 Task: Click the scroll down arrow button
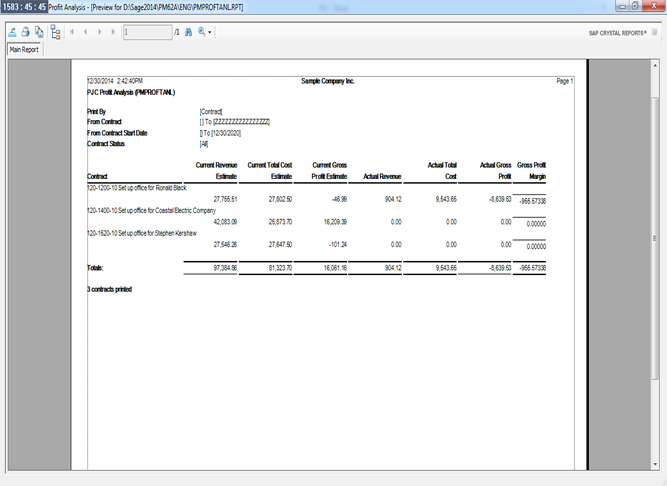657,464
